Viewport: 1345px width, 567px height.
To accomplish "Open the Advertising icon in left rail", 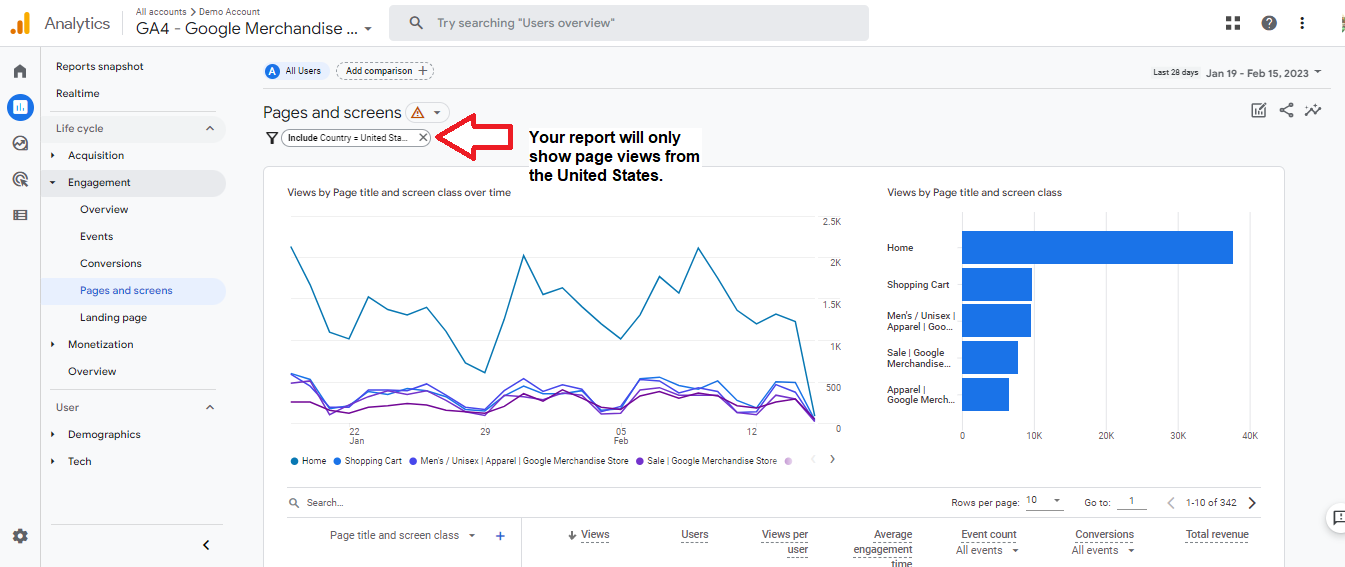I will (20, 179).
